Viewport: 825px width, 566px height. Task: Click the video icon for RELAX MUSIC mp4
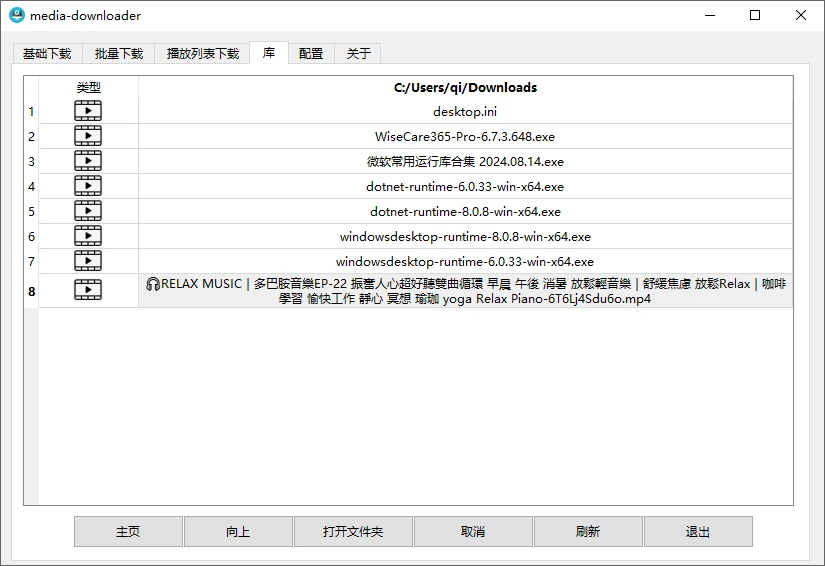point(88,290)
